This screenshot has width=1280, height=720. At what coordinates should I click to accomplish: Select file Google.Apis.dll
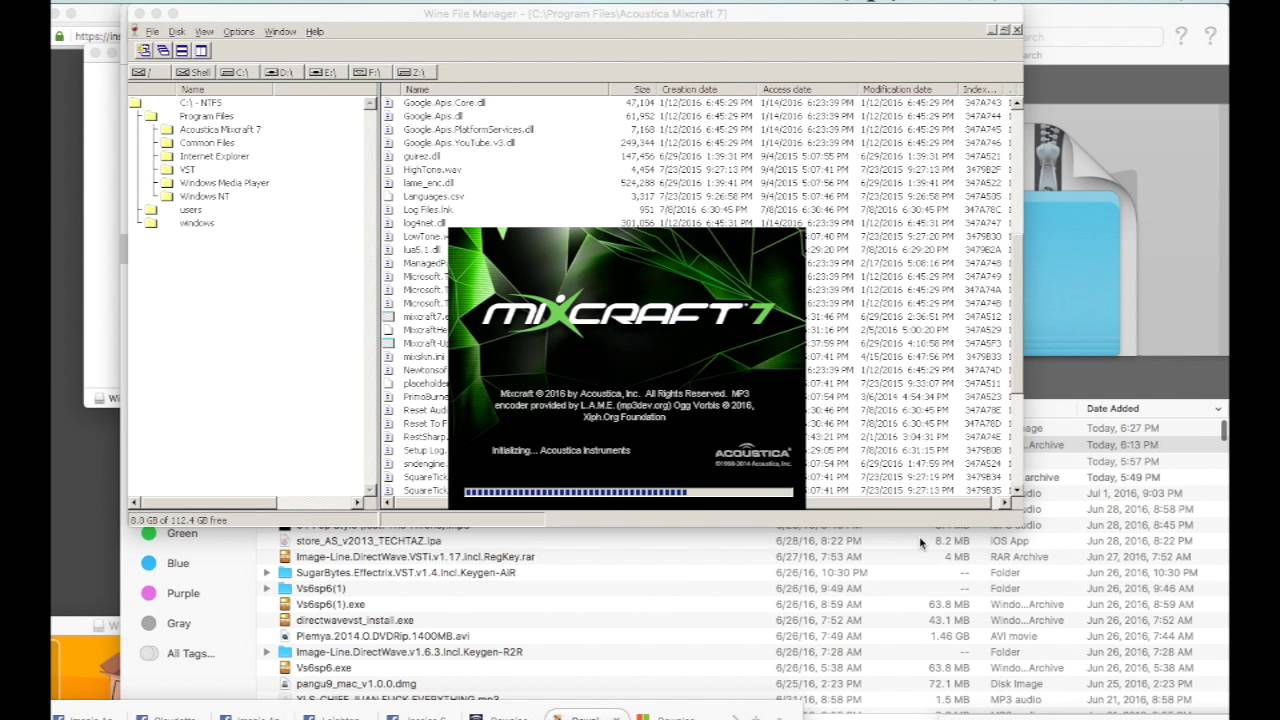433,116
